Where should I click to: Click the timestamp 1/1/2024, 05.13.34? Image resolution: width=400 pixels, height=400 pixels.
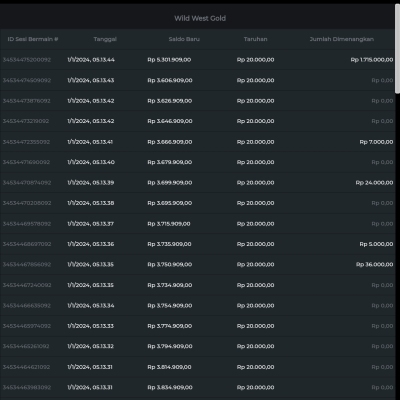click(x=91, y=305)
